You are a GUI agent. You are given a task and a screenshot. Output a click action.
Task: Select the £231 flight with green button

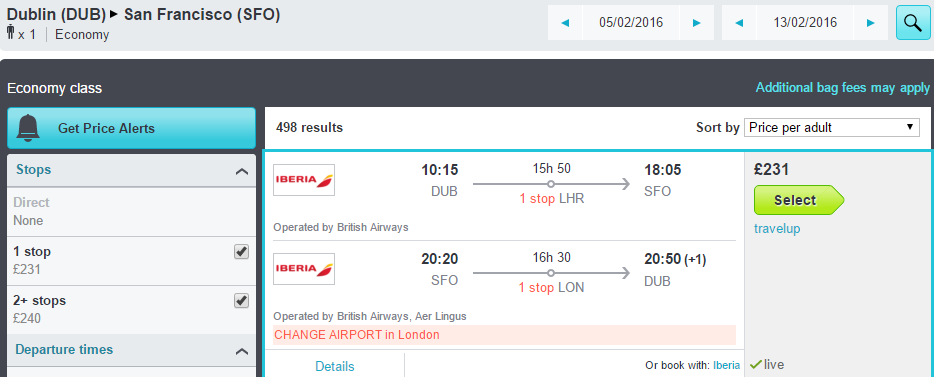click(799, 200)
